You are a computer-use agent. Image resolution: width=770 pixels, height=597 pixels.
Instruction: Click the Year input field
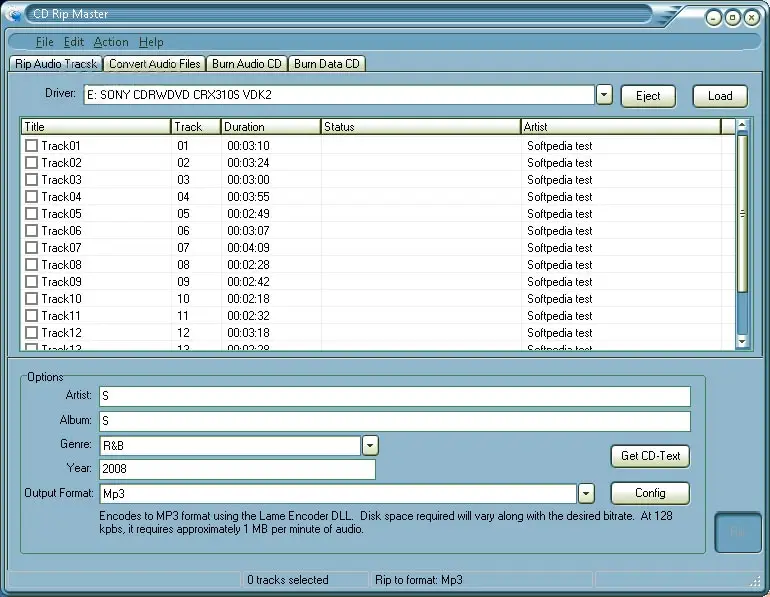237,469
